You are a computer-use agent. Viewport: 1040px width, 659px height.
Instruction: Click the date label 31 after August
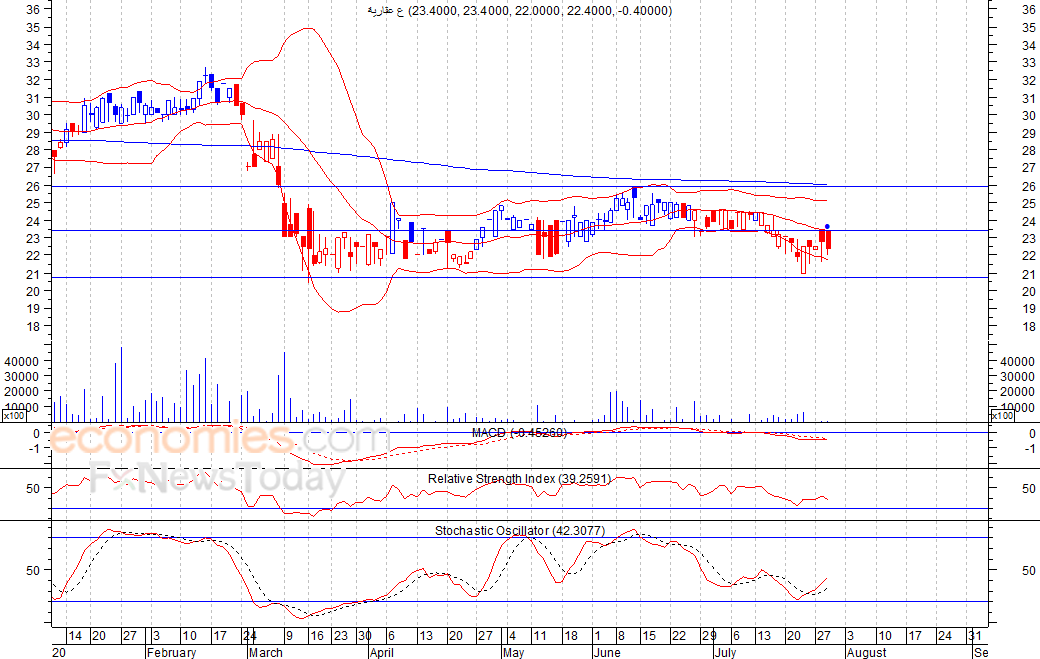click(974, 636)
